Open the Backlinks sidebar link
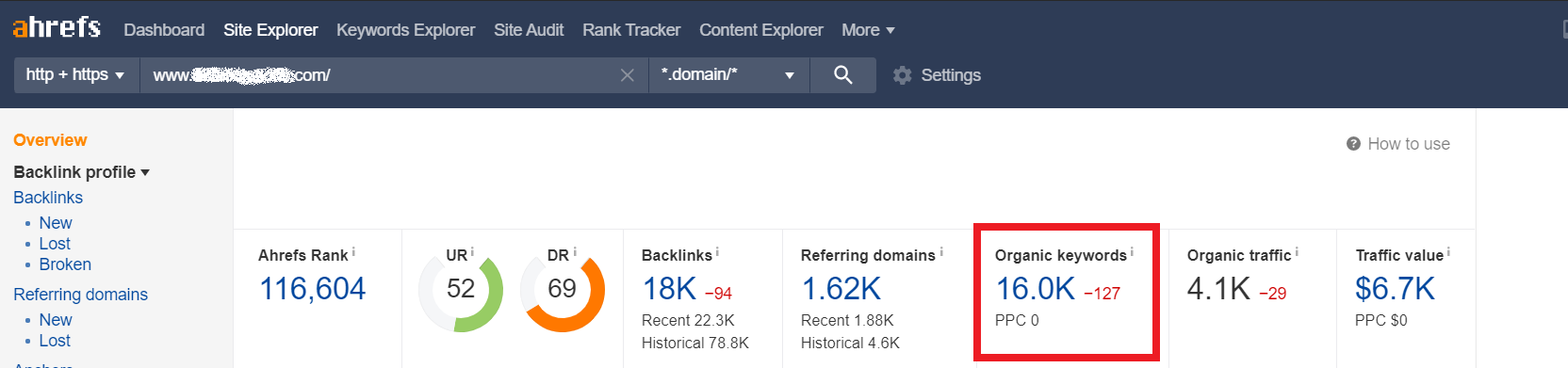This screenshot has height=368, width=1568. (48, 198)
